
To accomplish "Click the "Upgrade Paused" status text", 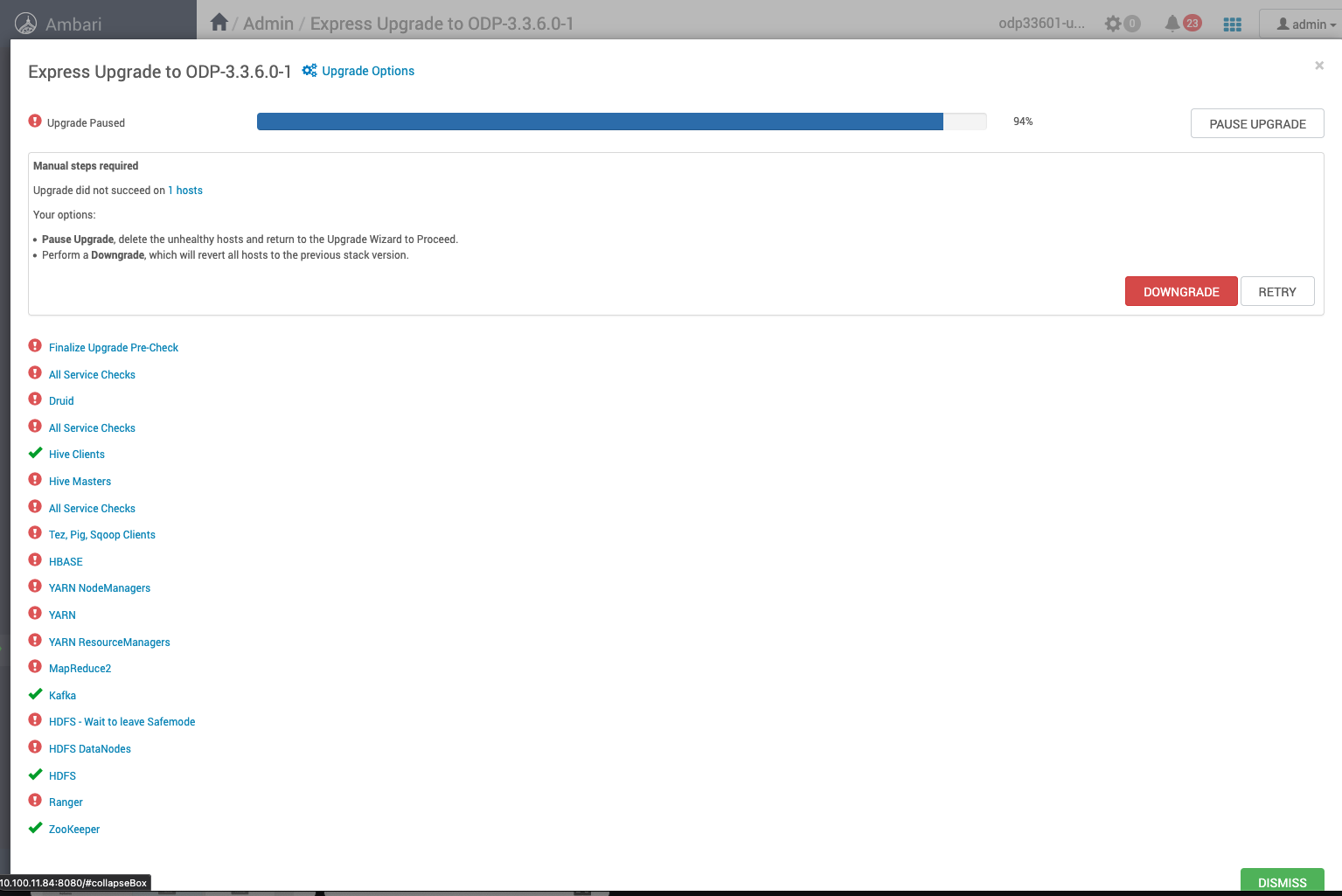I will pyautogui.click(x=86, y=123).
